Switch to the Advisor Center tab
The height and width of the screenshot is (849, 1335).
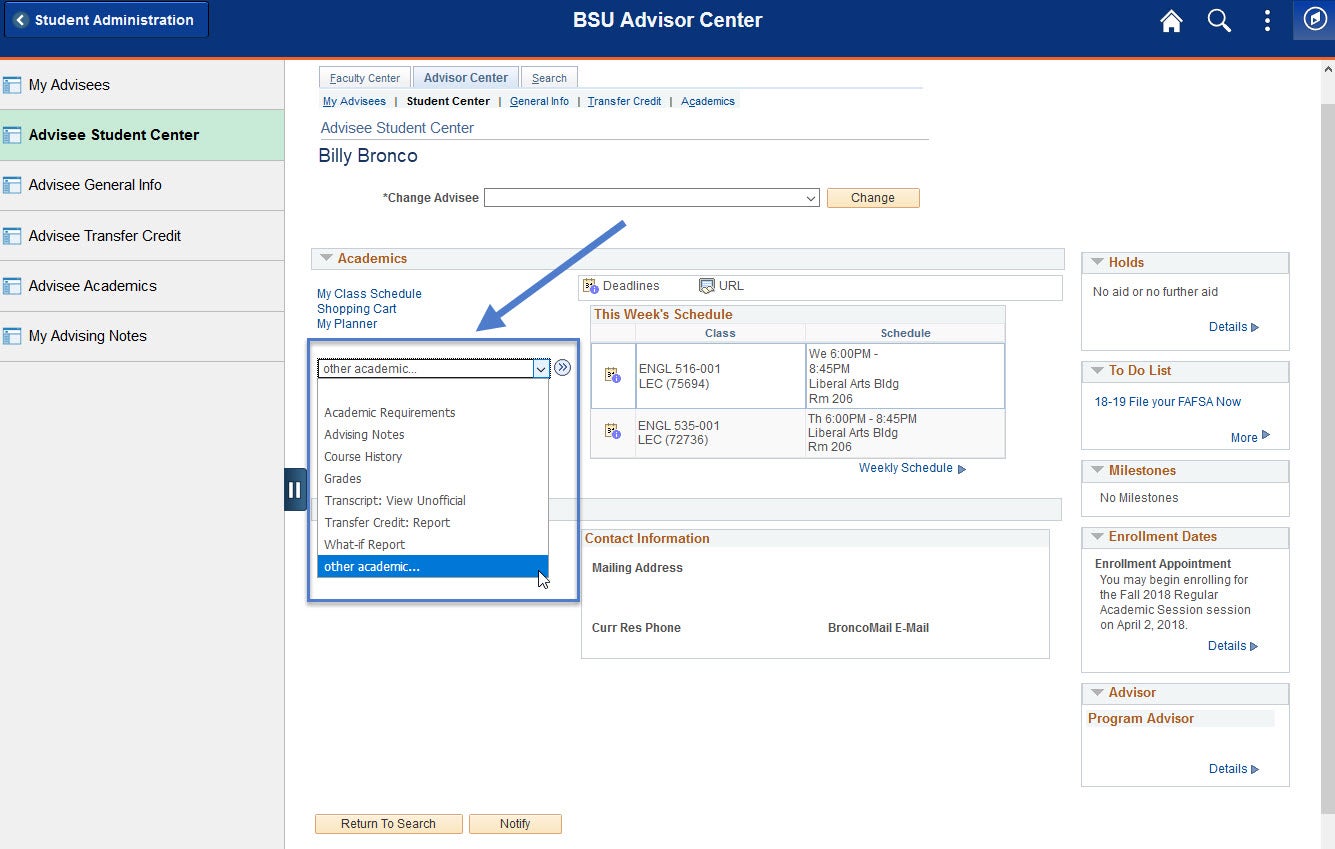pyautogui.click(x=466, y=77)
